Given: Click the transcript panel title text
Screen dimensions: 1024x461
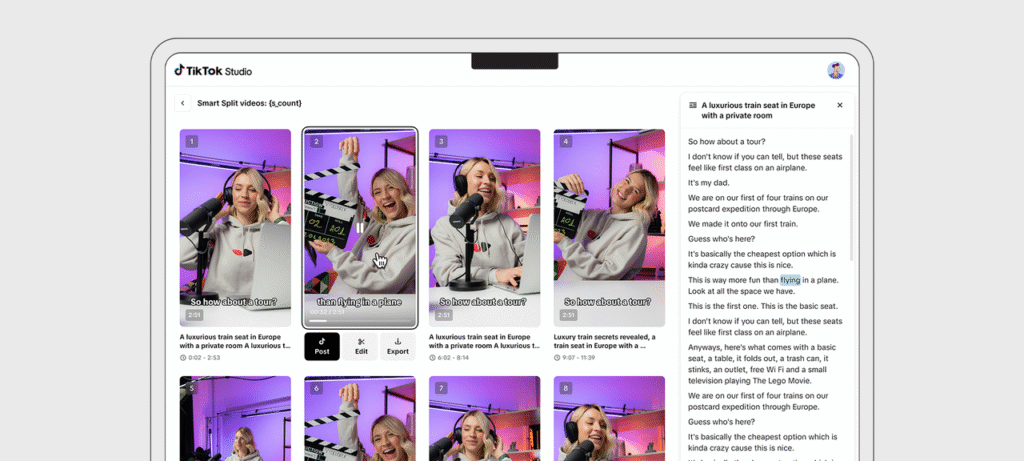Looking at the screenshot, I should pyautogui.click(x=758, y=110).
